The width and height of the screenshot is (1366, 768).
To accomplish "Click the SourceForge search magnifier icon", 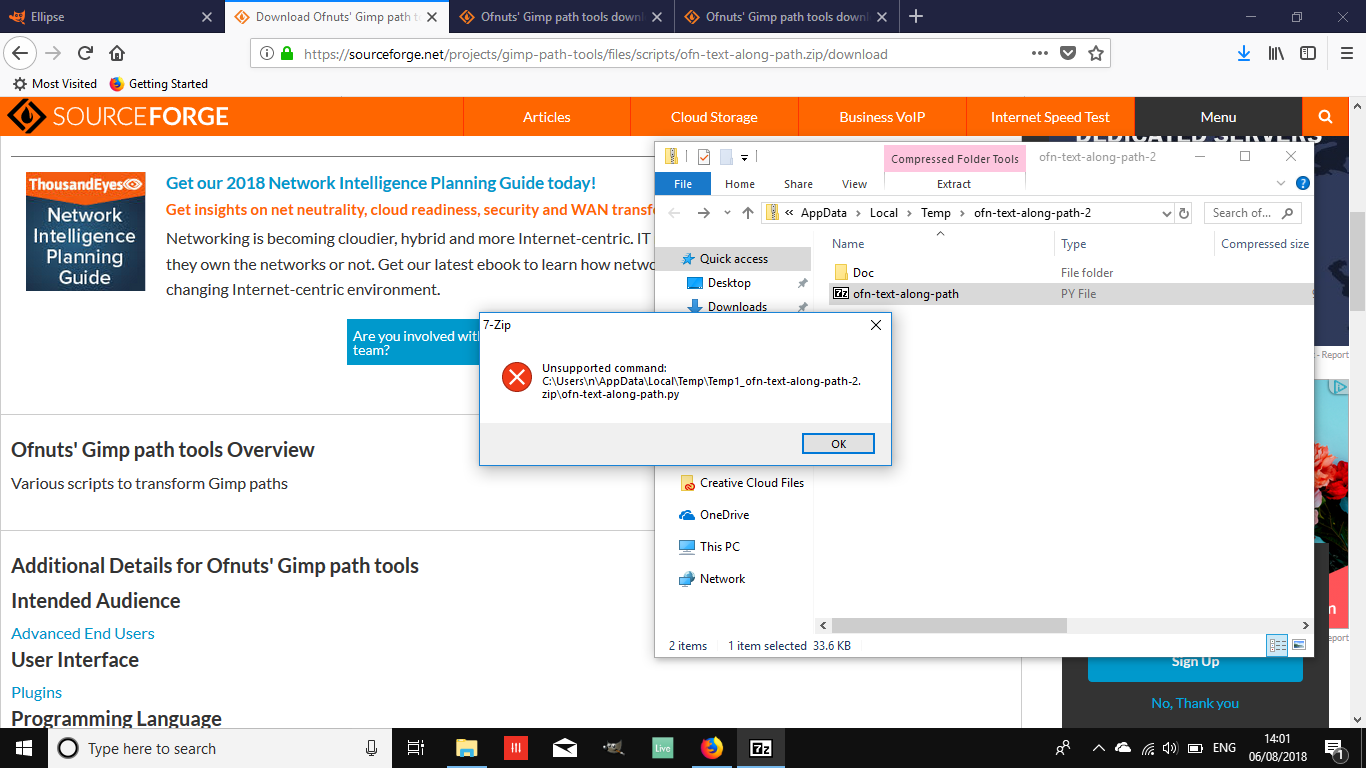I will (1325, 117).
